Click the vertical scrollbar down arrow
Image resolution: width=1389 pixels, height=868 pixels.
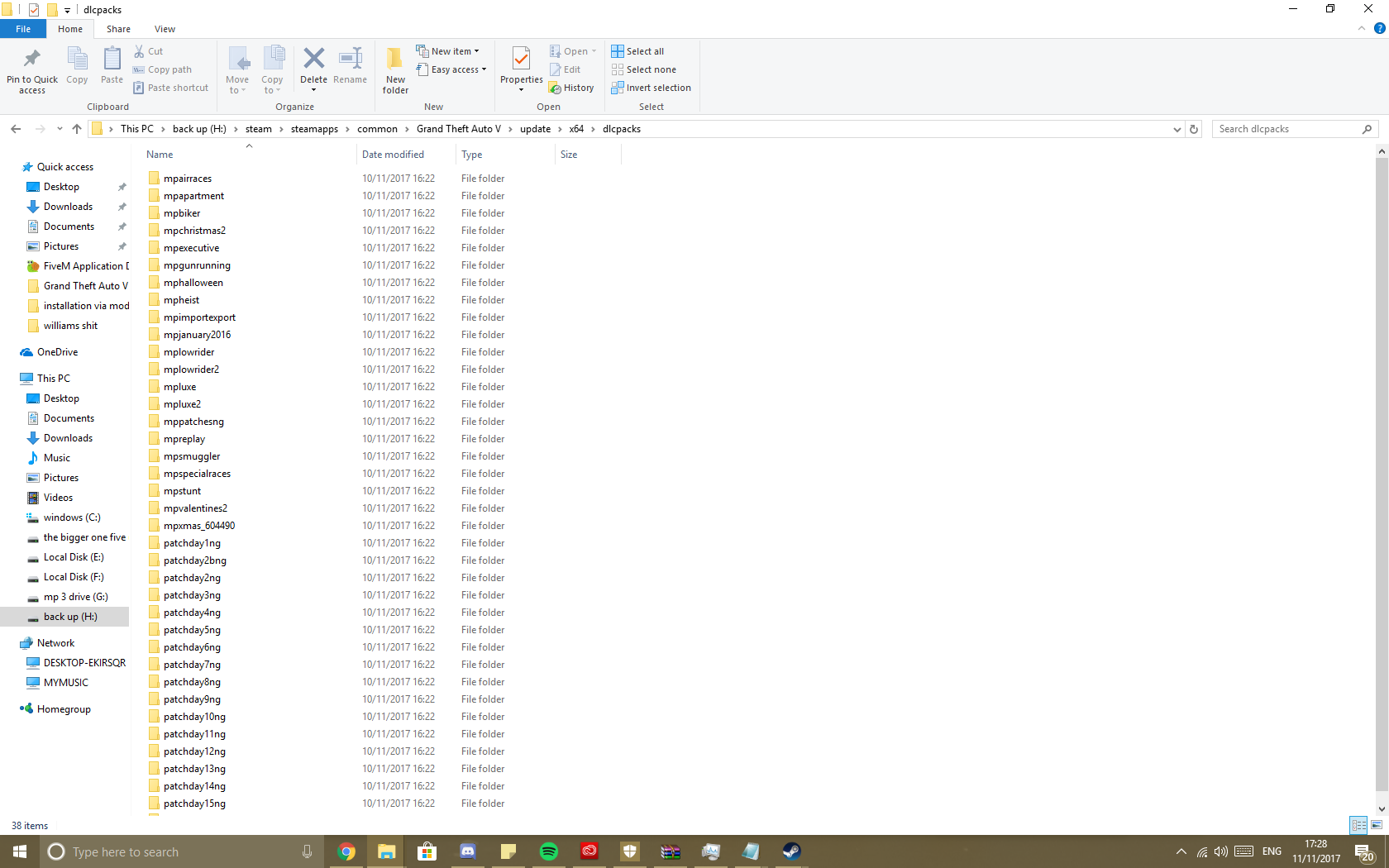(1382, 809)
